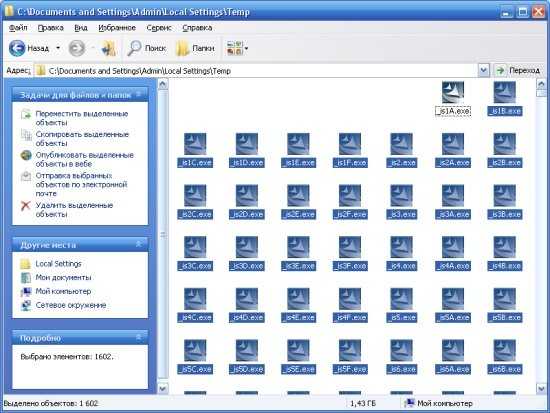
Task: Open the Views mode dropdown button
Action: pos(237,48)
